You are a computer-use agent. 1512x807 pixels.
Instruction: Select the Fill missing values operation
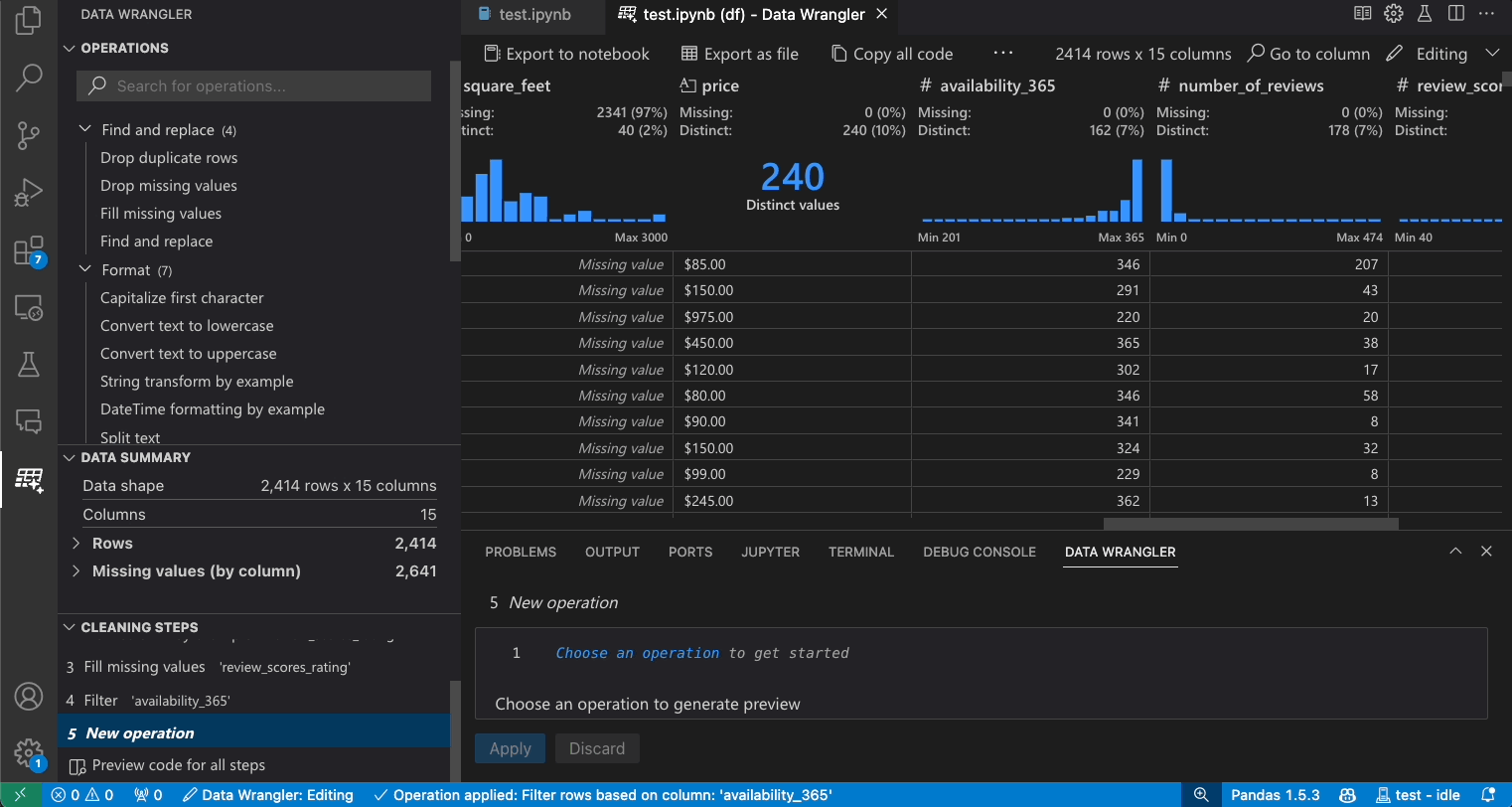pyautogui.click(x=159, y=213)
